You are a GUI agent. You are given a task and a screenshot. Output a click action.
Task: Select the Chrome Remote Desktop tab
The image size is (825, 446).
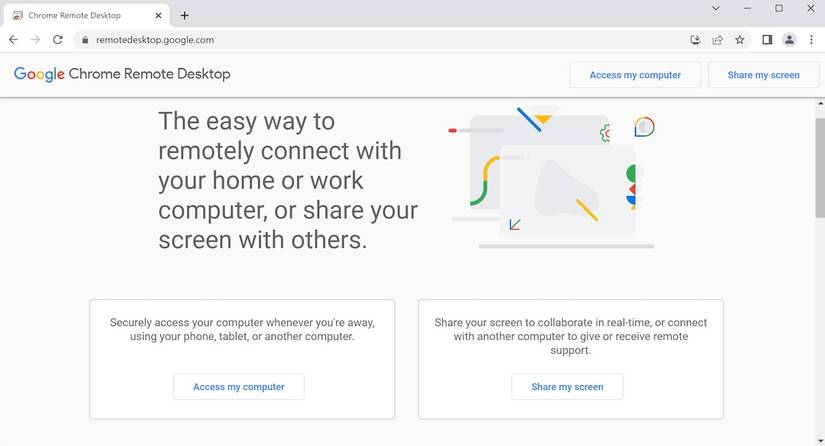coord(86,16)
